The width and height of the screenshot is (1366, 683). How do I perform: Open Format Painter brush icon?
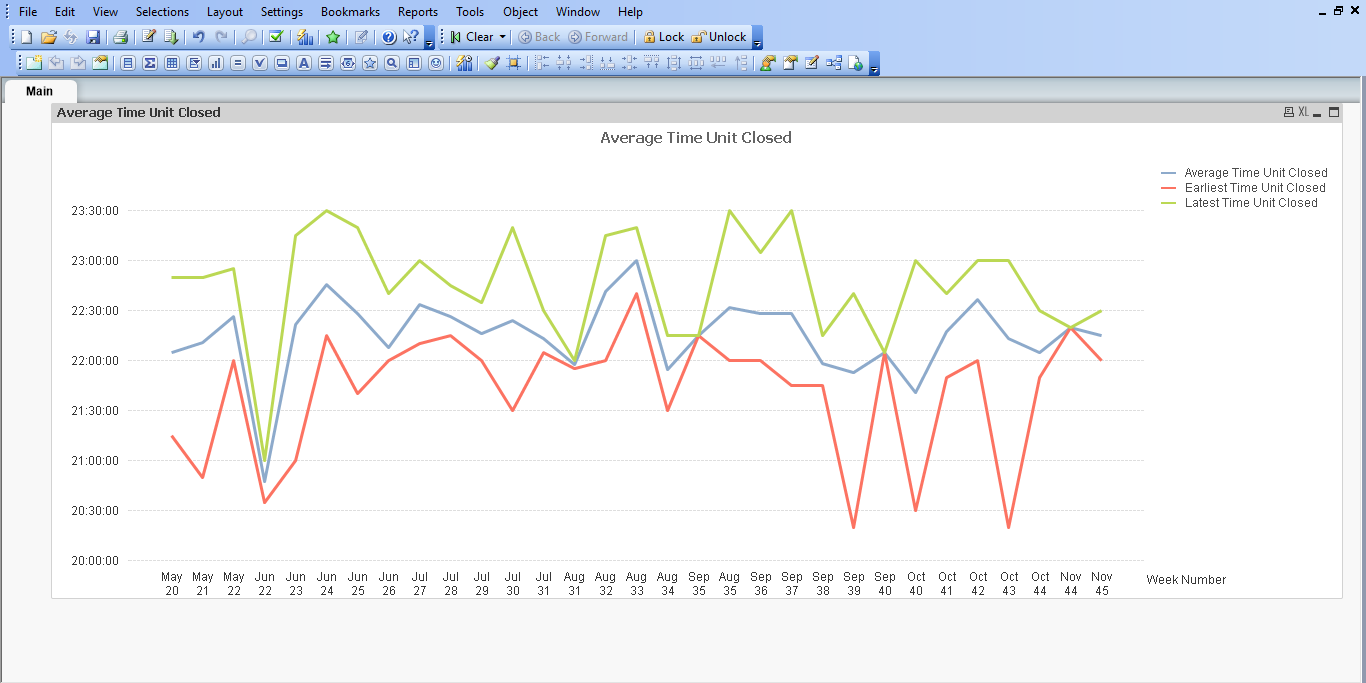[x=492, y=63]
